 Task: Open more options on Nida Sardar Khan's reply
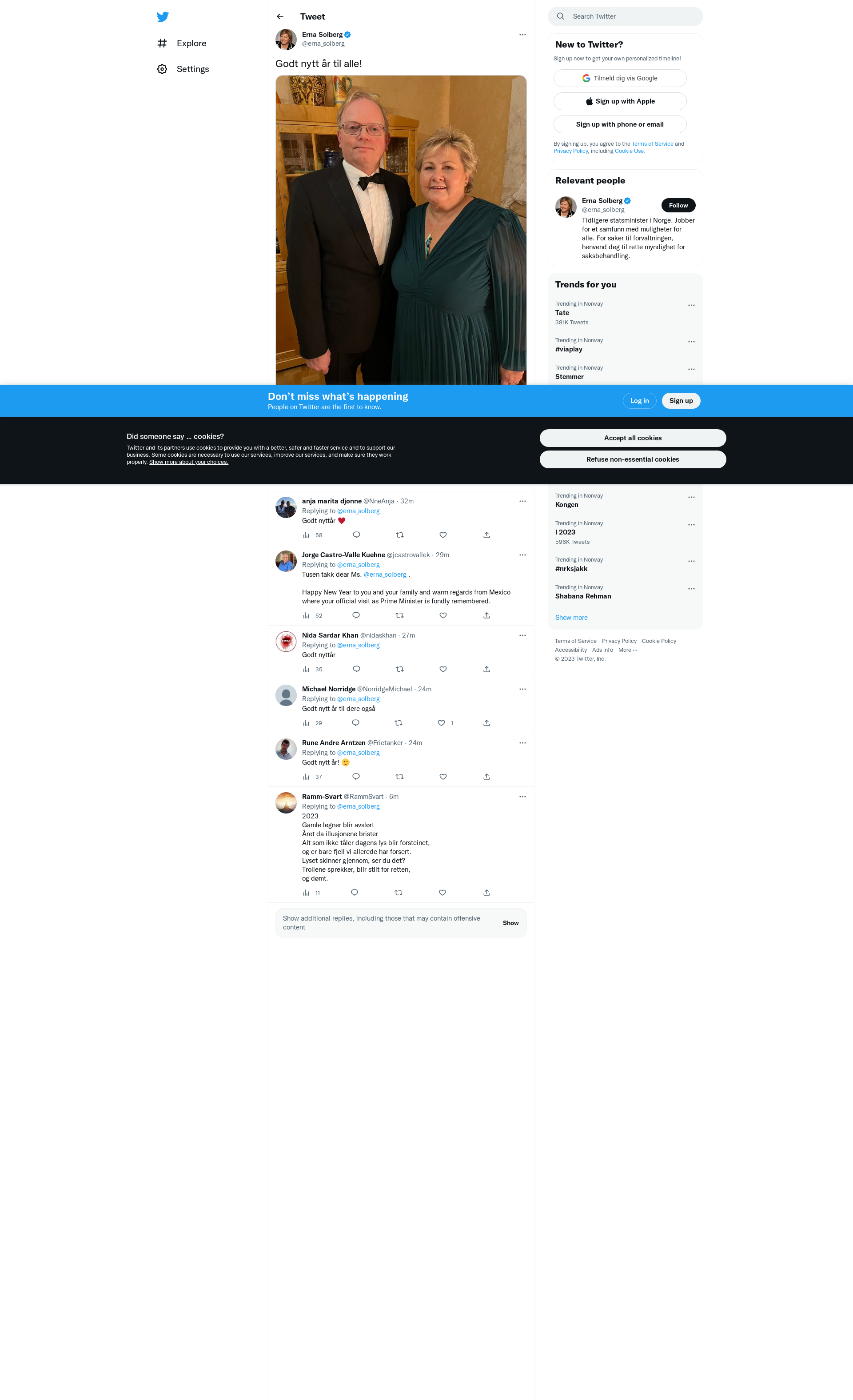point(522,635)
